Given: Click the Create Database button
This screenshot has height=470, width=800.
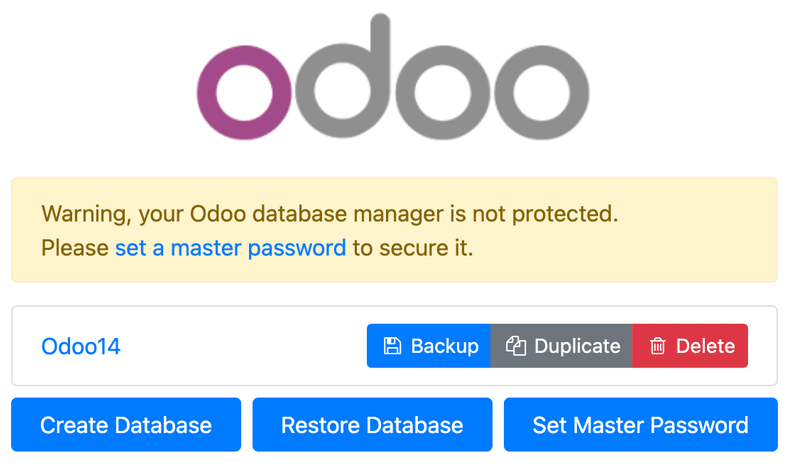Looking at the screenshot, I should tap(126, 425).
